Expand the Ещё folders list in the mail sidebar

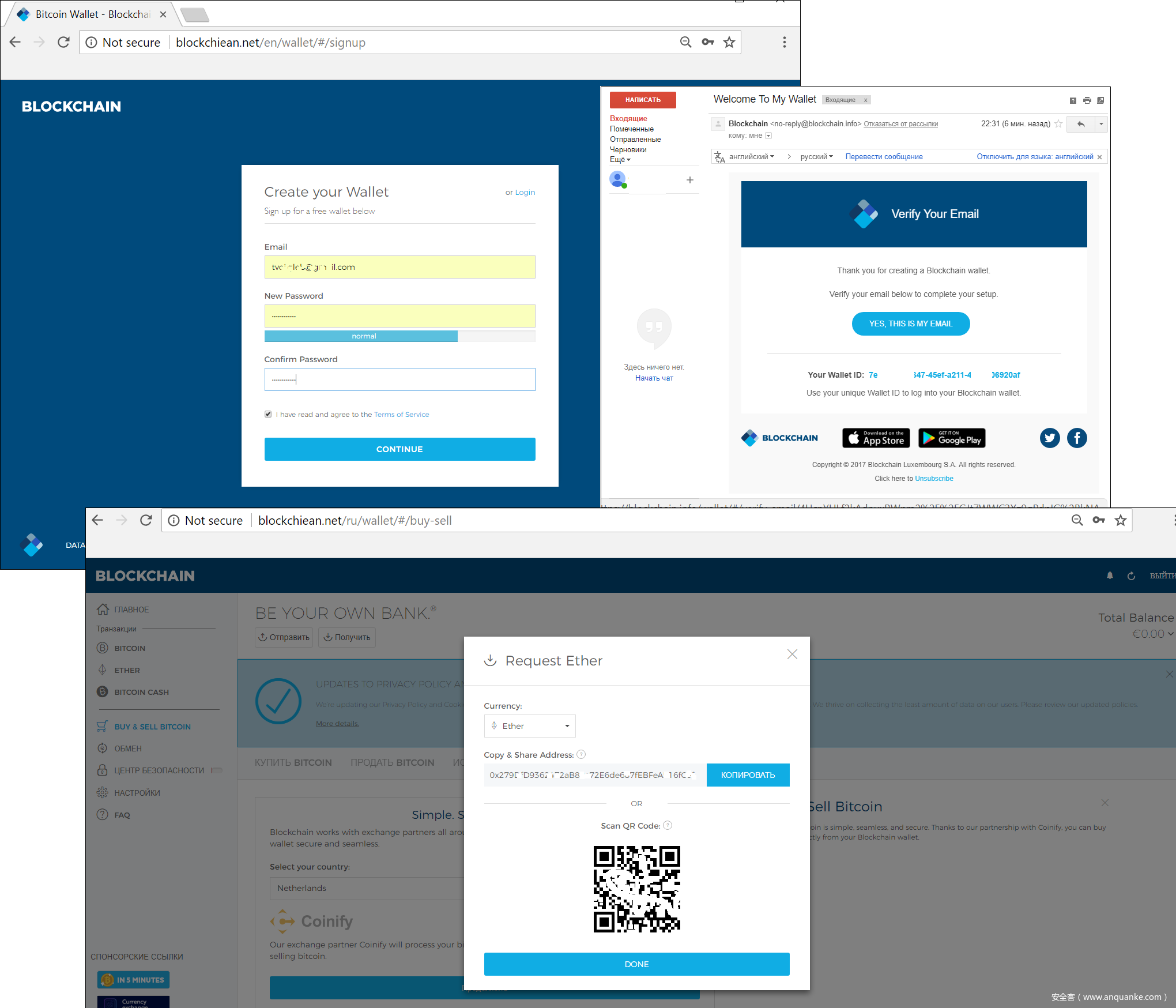coord(620,160)
